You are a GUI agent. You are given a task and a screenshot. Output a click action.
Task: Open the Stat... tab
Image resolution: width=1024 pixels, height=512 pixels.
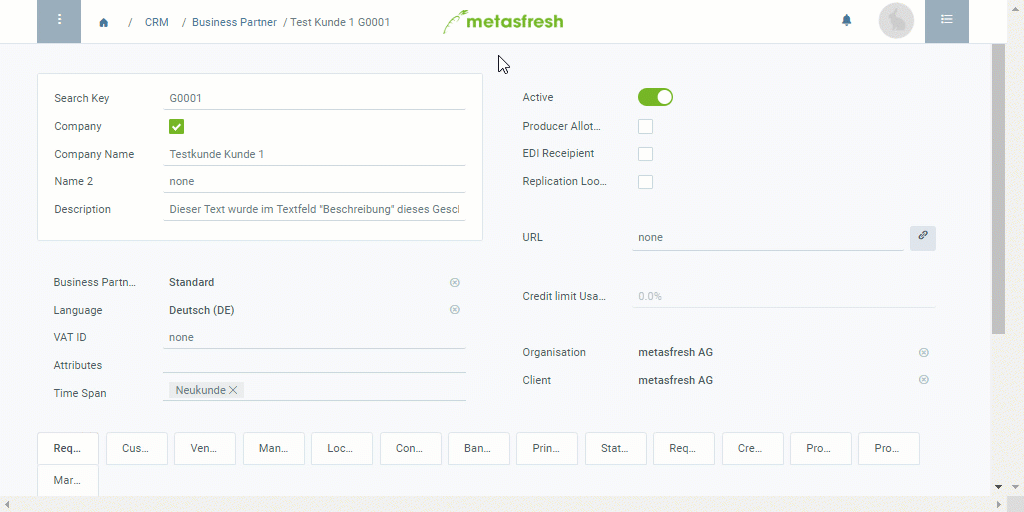click(x=616, y=449)
